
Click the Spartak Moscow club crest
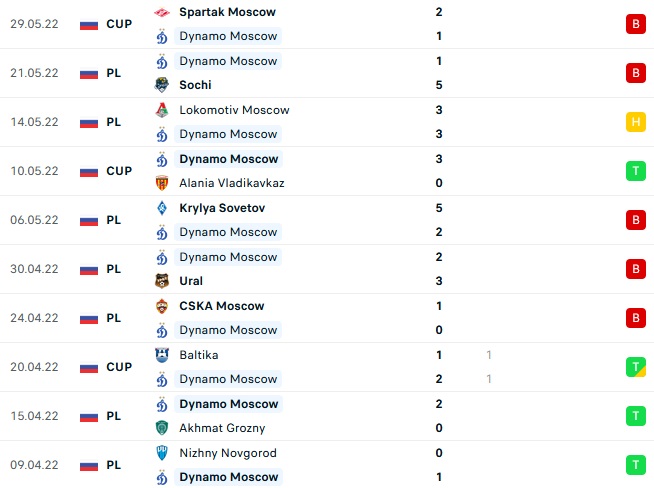162,12
